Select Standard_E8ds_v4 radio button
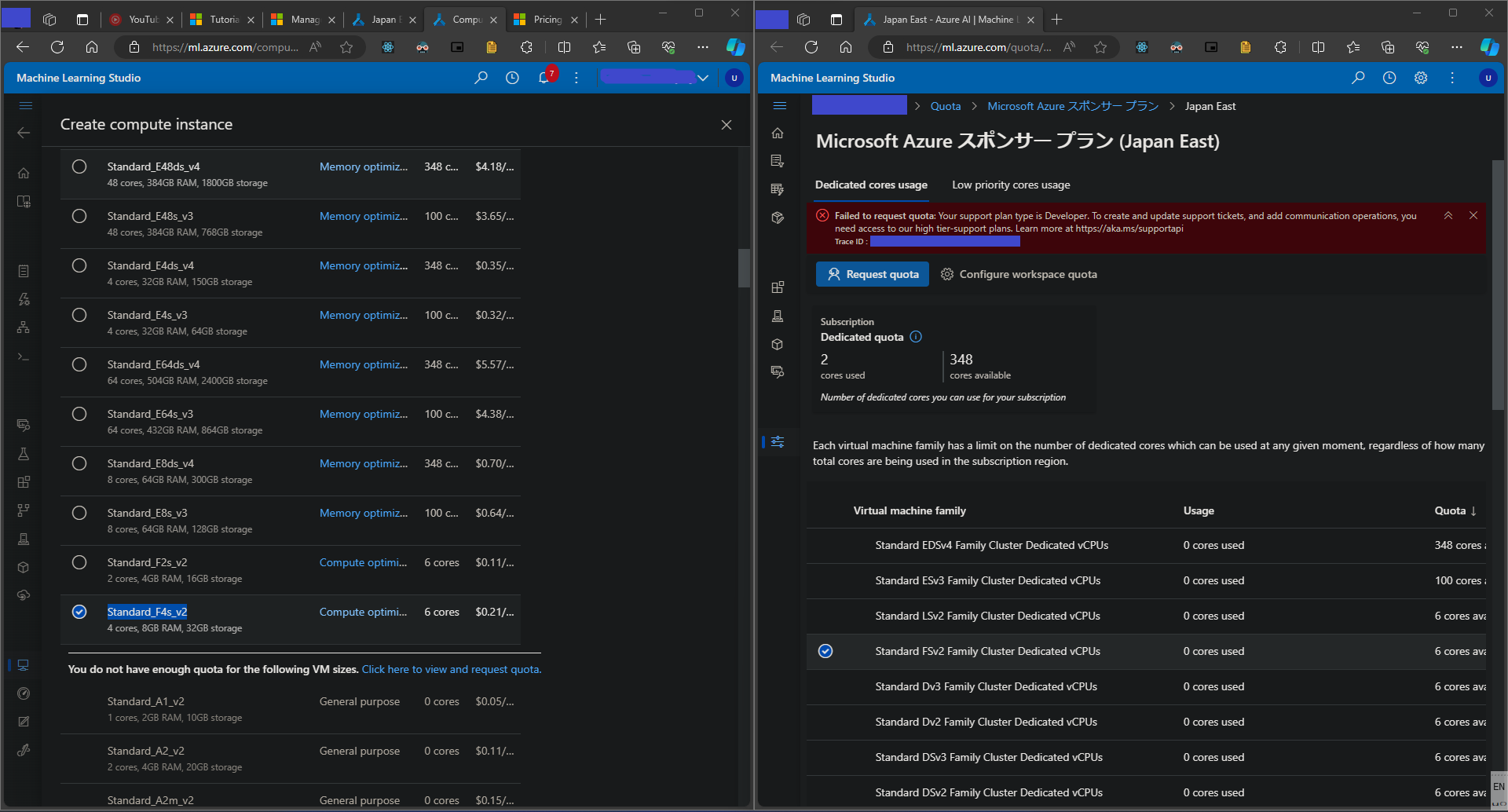 click(79, 463)
